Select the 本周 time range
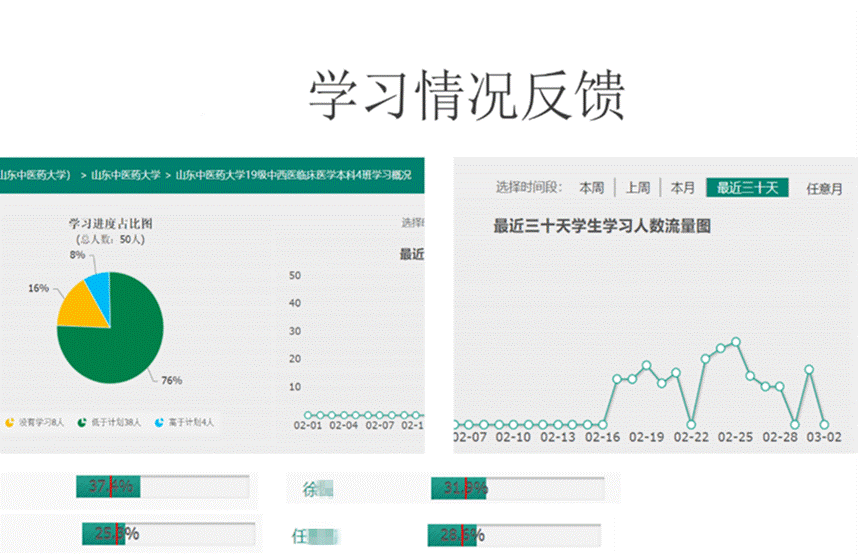The image size is (858, 555). coord(591,187)
